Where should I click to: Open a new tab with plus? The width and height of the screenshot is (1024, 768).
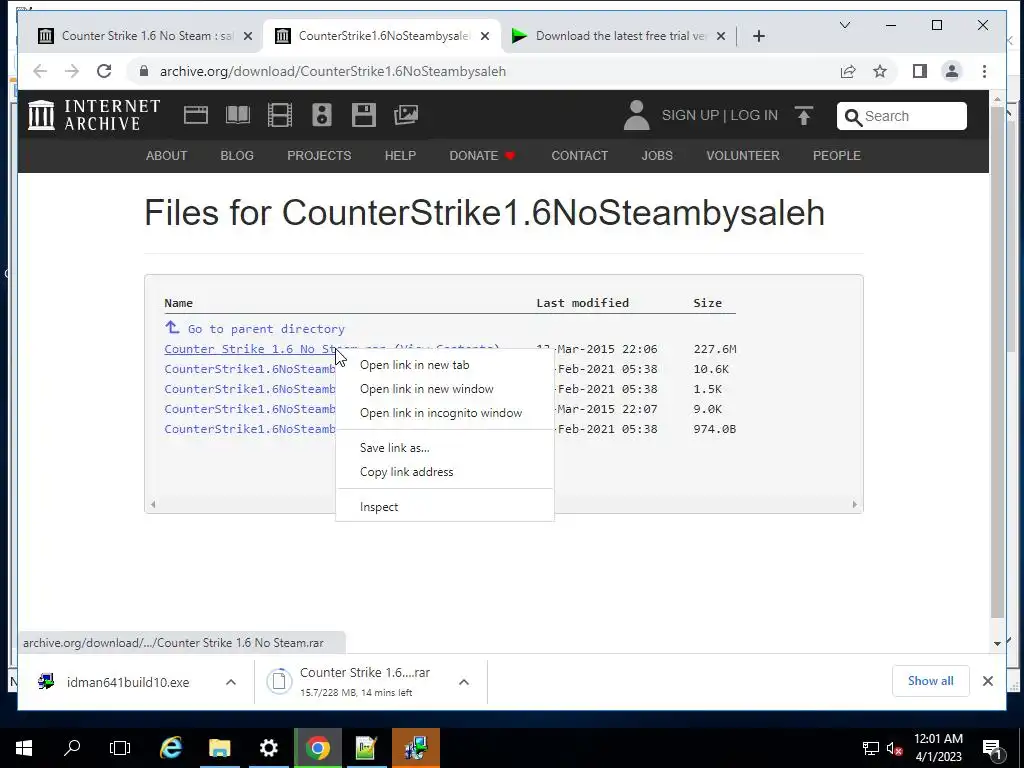tap(758, 36)
